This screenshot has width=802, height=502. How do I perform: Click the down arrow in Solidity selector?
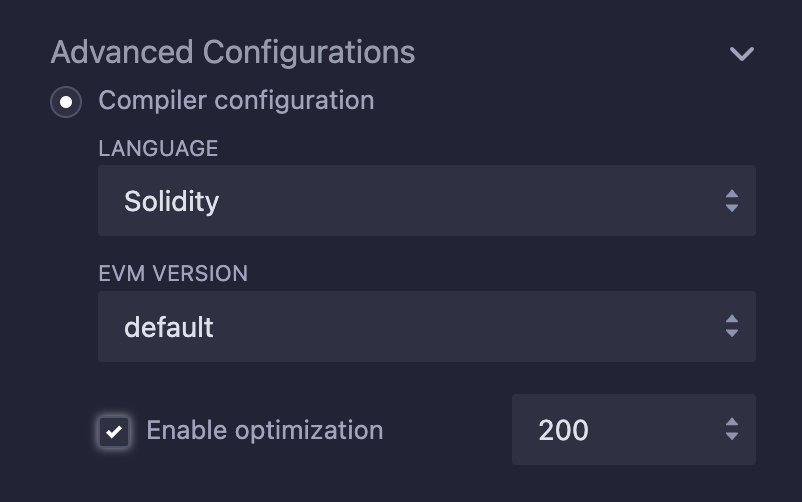pyautogui.click(x=732, y=209)
